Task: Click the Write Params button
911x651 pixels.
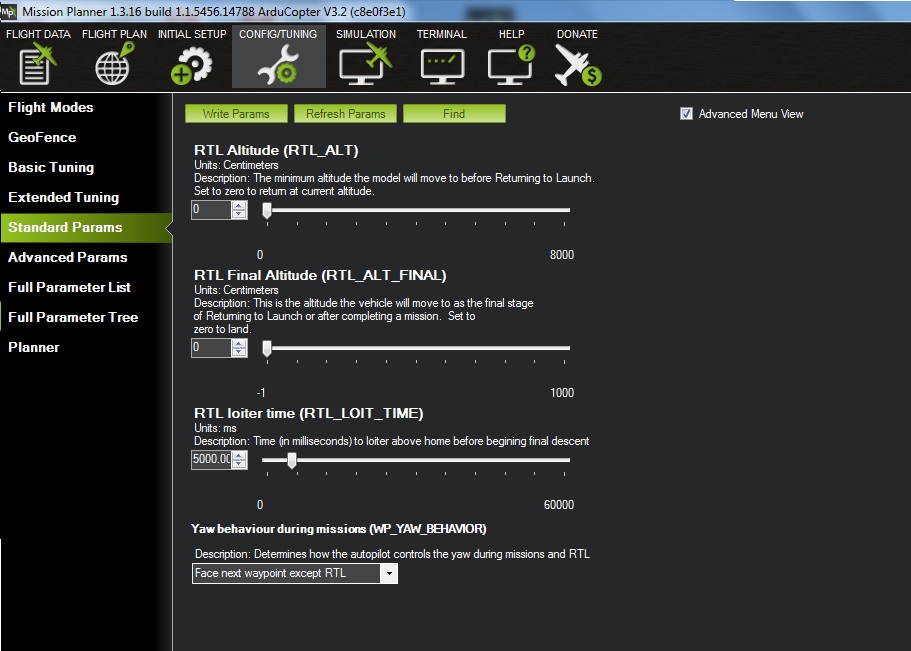Action: (x=236, y=114)
